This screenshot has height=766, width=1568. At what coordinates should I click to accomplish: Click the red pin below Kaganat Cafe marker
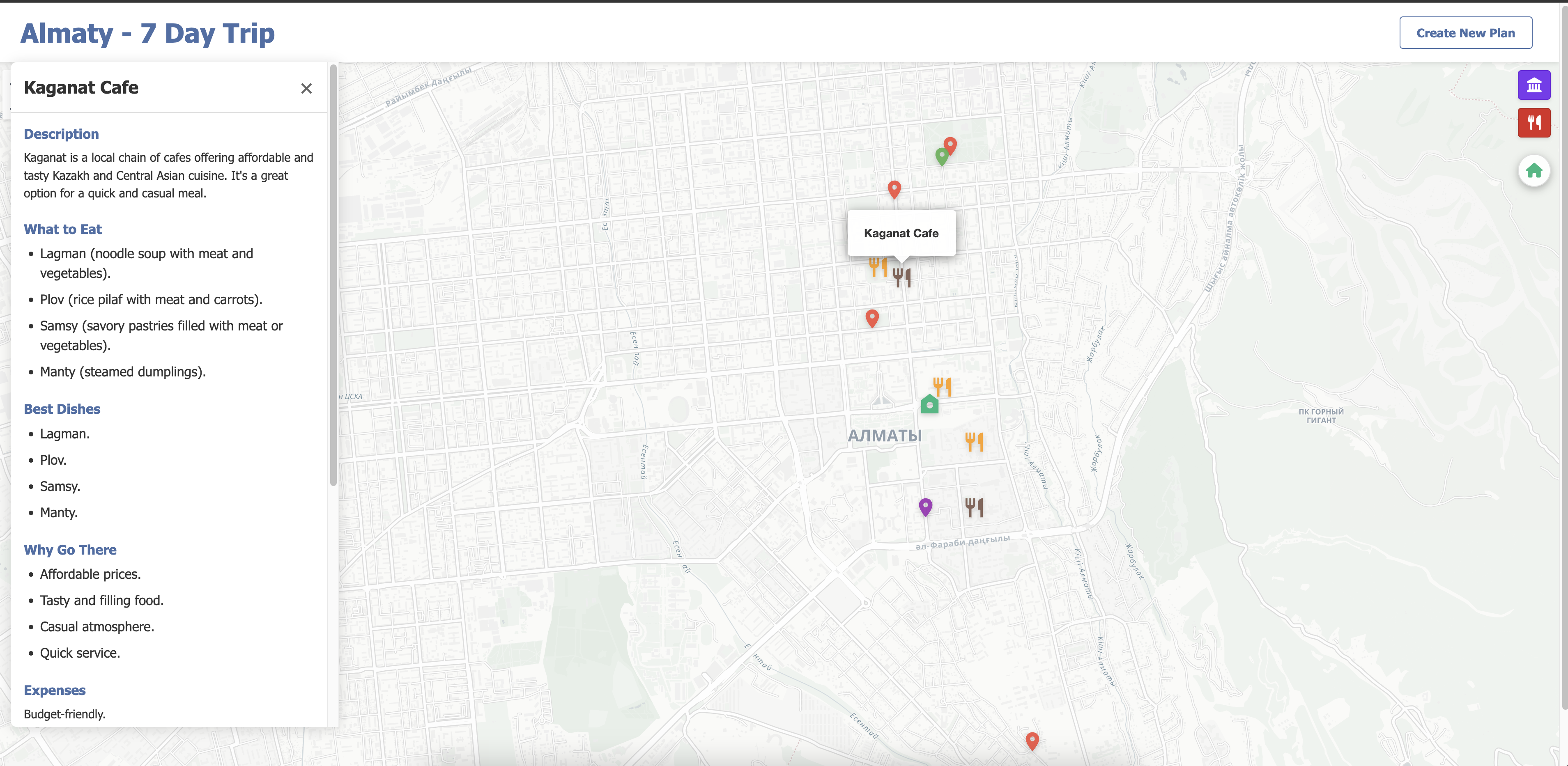[x=871, y=317]
